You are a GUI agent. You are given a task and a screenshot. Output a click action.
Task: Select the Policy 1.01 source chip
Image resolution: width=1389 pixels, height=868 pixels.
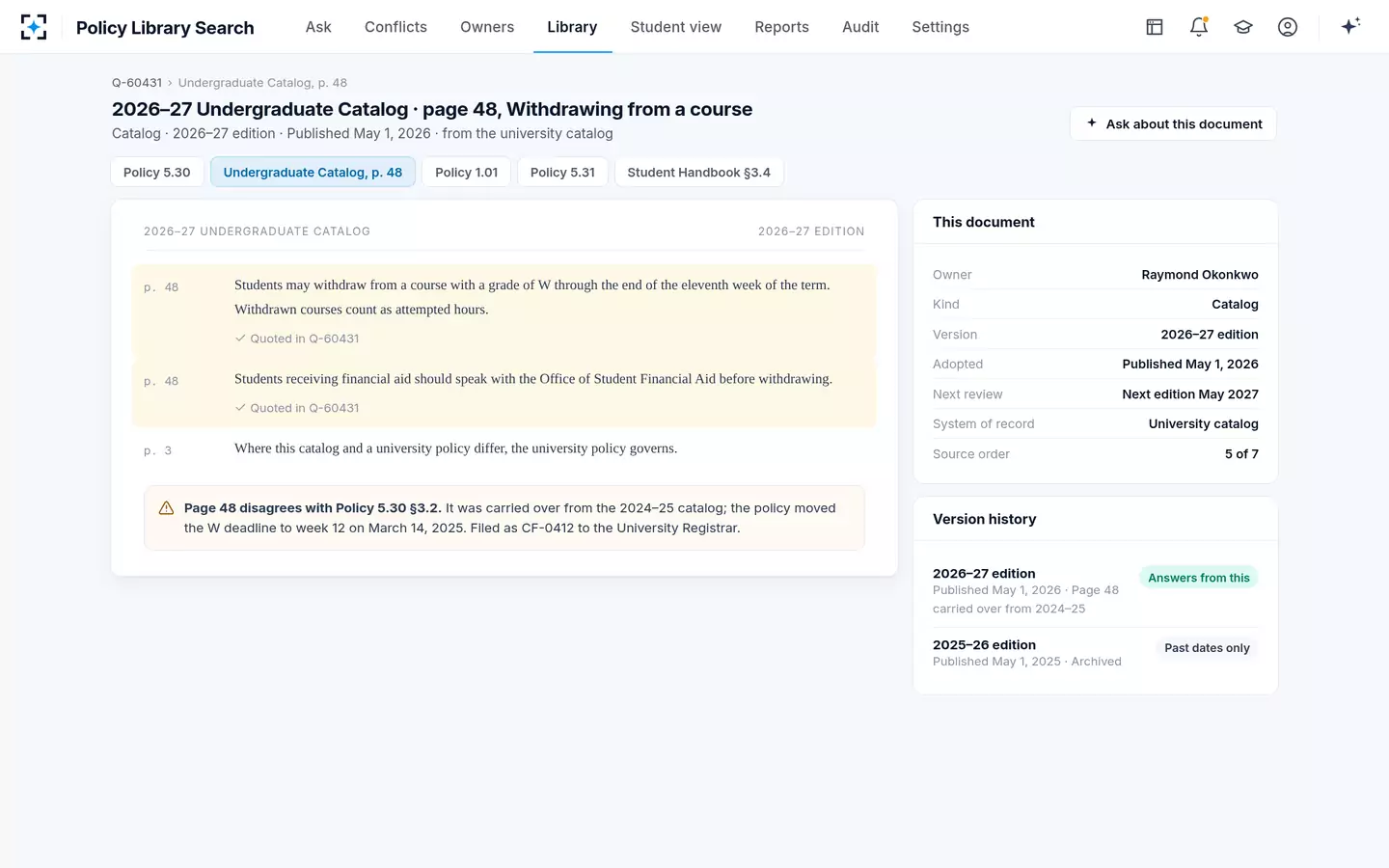(467, 172)
